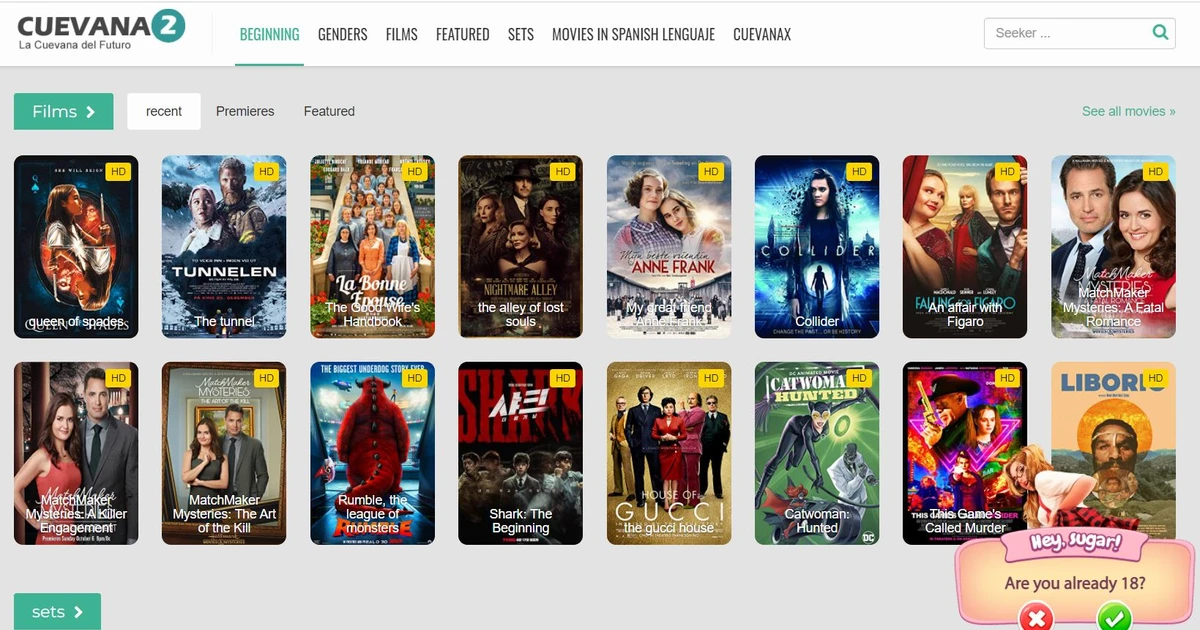Open The Gucci House poster

669,453
